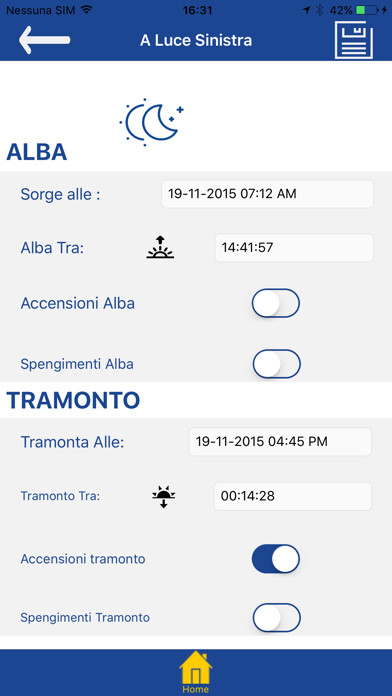
Task: Tap the battery icon in status bar
Action: pyautogui.click(x=368, y=10)
